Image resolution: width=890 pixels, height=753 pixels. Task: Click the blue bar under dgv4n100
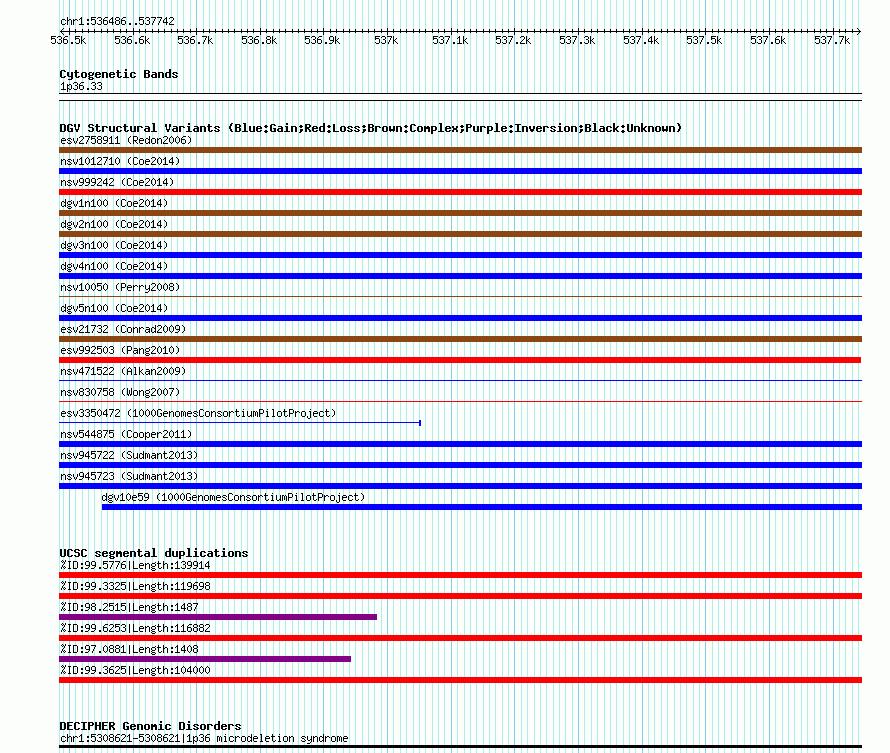(460, 276)
